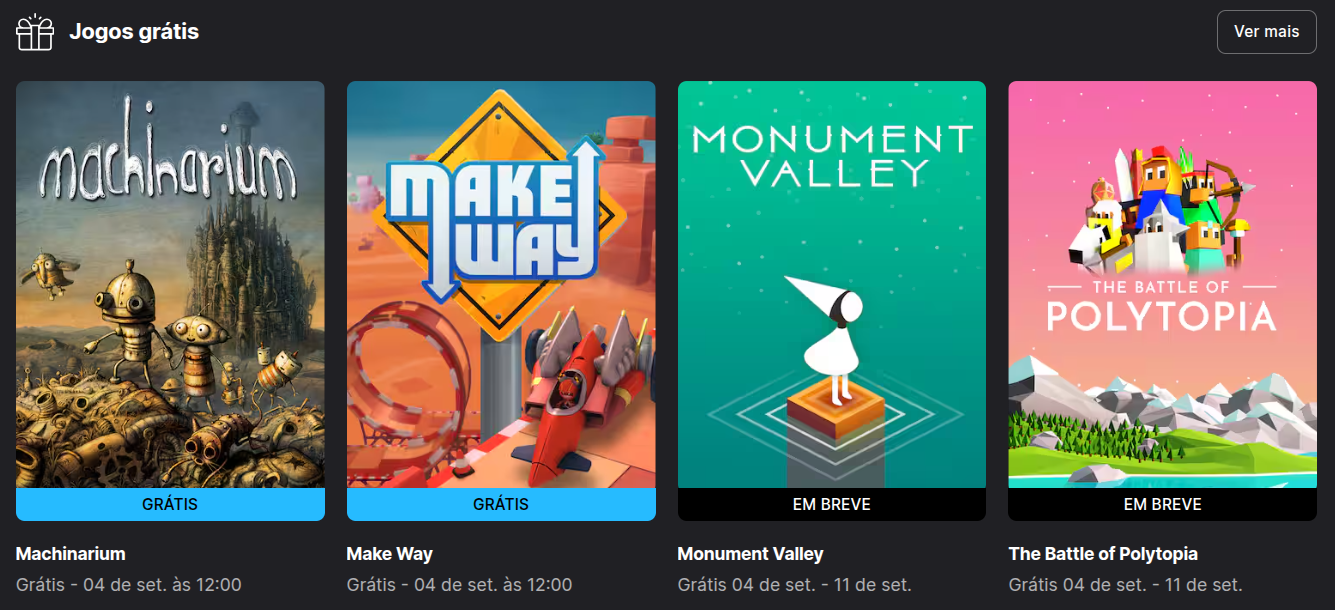
Task: Open the Monument Valley title link
Action: [x=751, y=554]
